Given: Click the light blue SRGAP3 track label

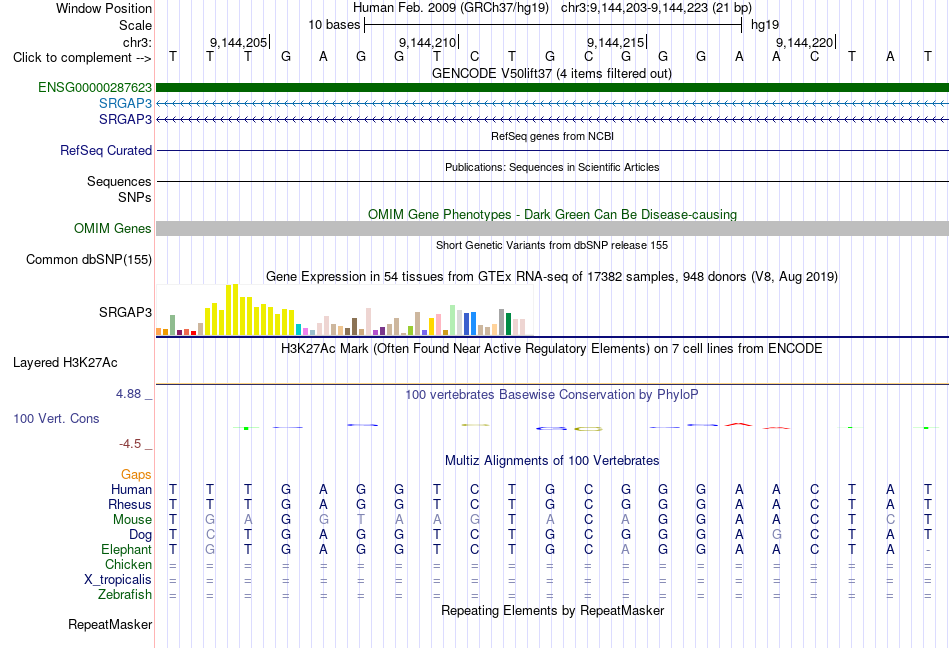Looking at the screenshot, I should coord(125,104).
